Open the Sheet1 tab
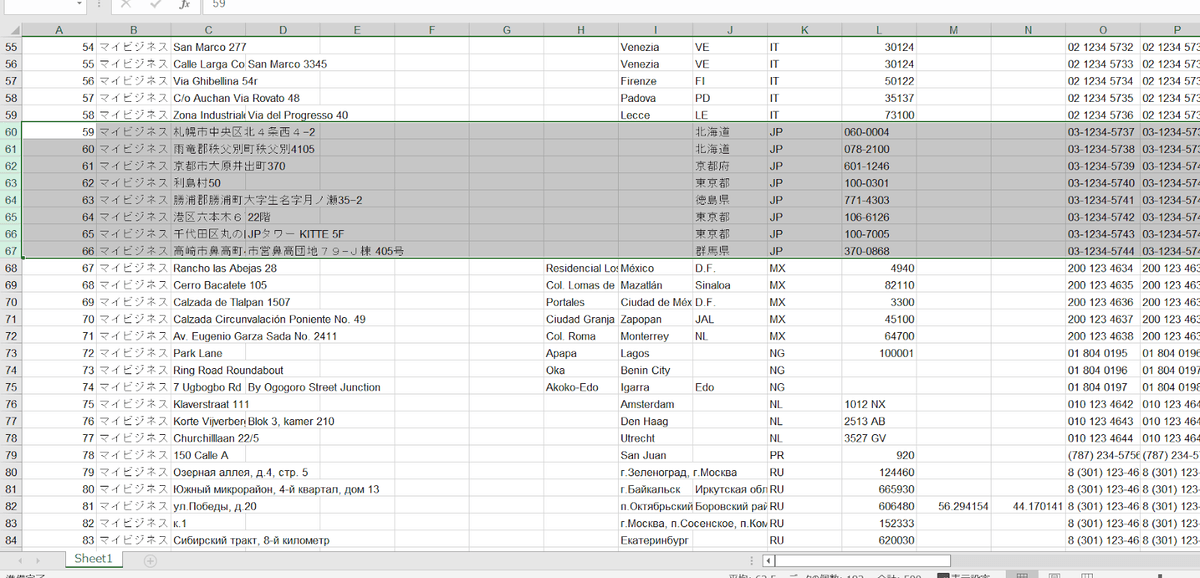This screenshot has height=578, width=1200. pos(93,559)
